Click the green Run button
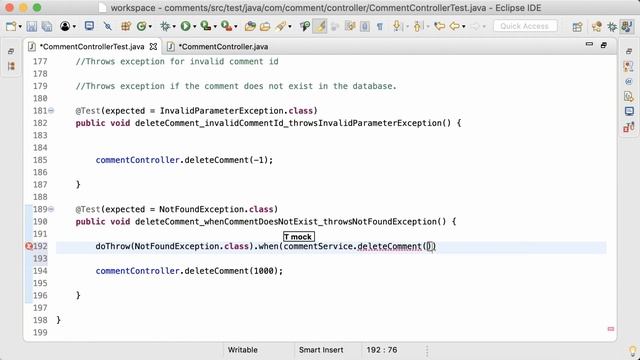Image resolution: width=640 pixels, height=360 pixels. pos(185,27)
